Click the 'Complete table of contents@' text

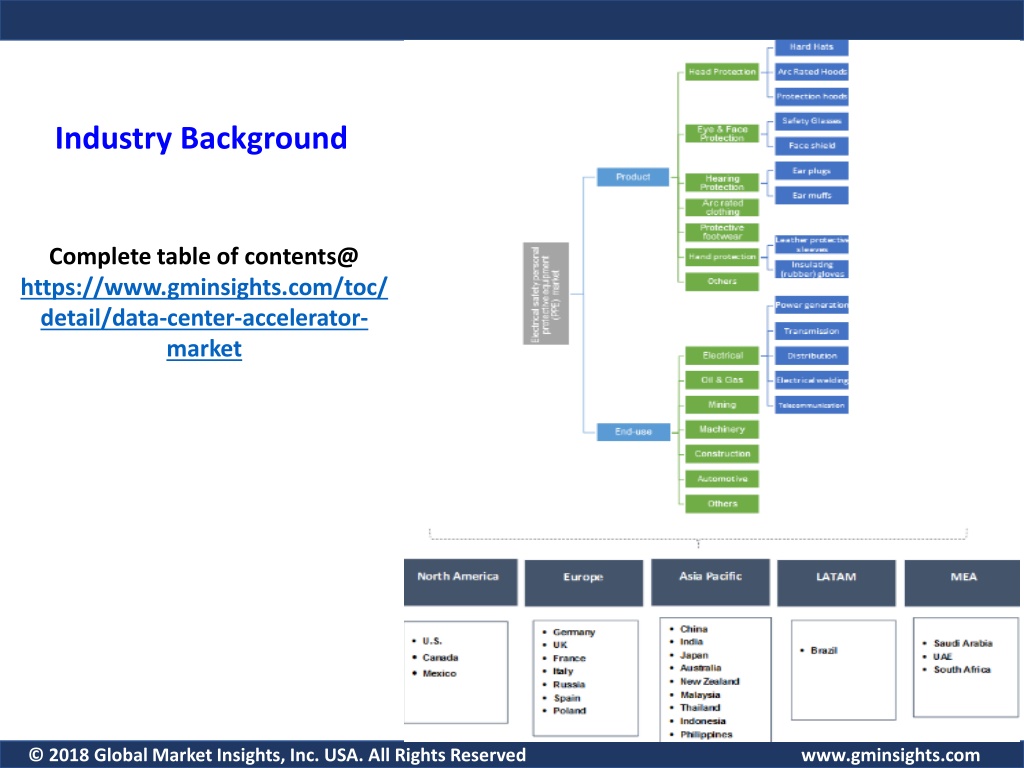point(204,257)
